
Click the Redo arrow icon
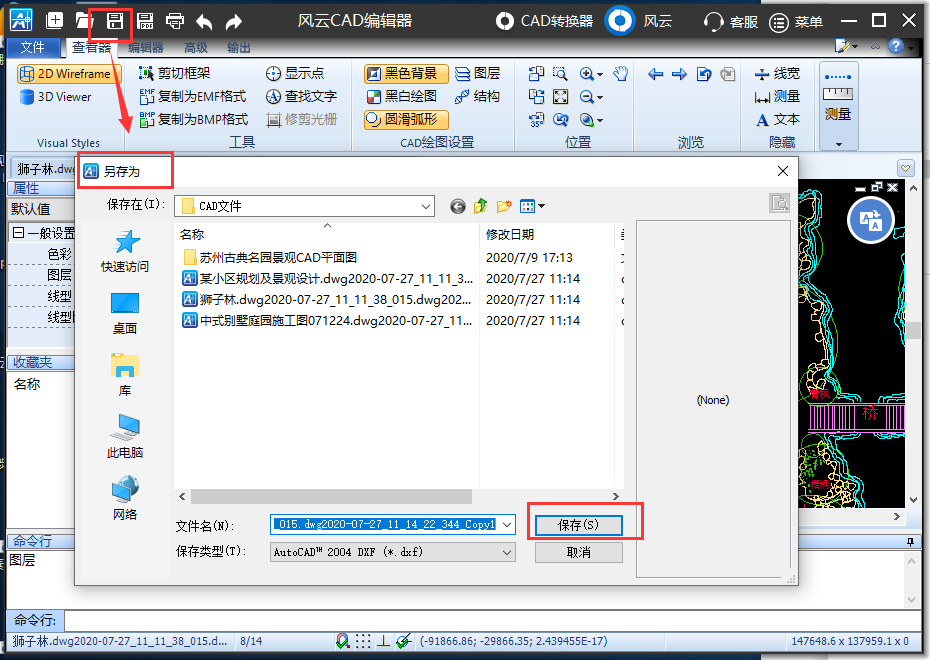234,22
